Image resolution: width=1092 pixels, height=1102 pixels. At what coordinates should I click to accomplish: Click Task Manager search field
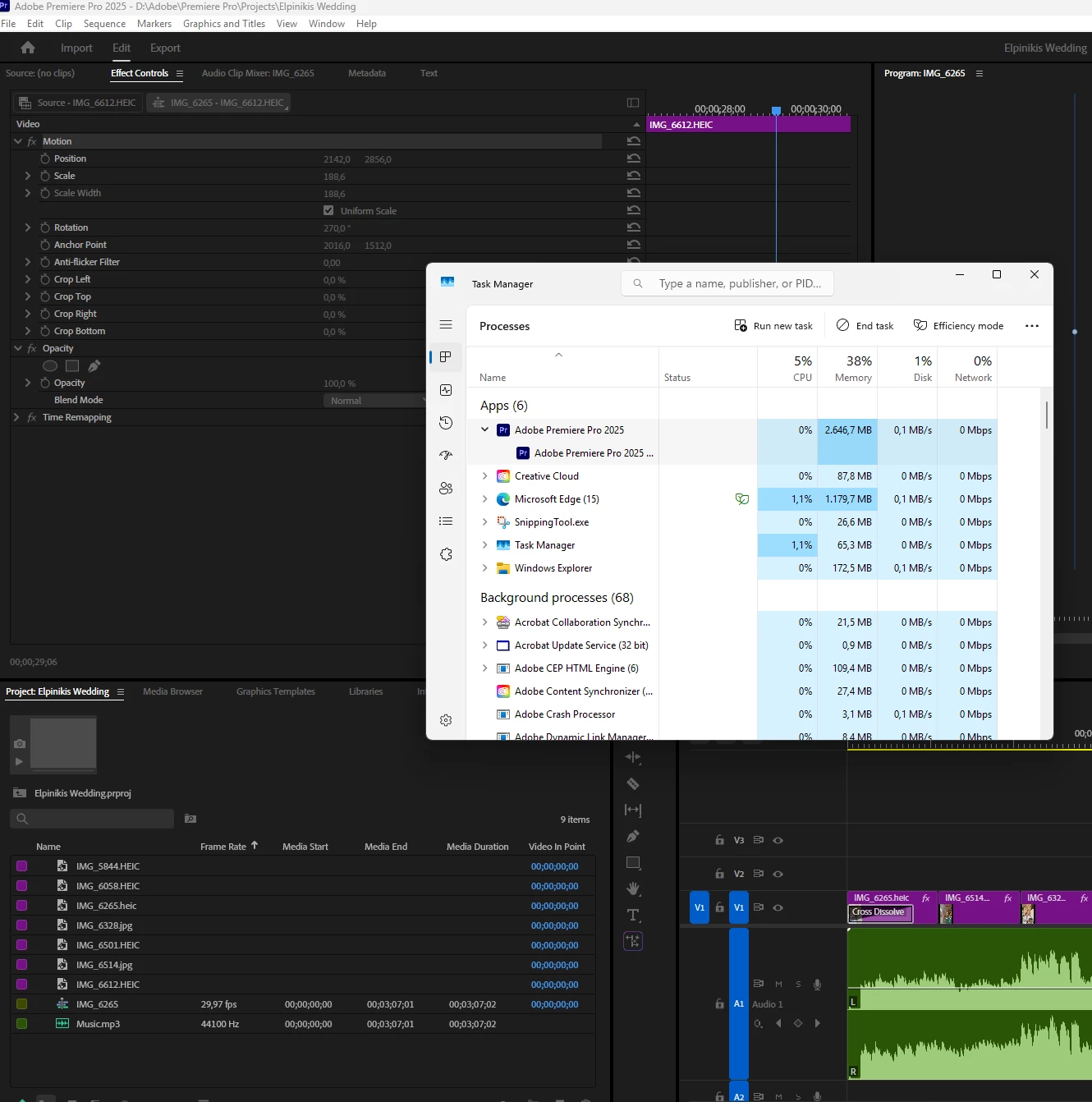pyautogui.click(x=727, y=283)
